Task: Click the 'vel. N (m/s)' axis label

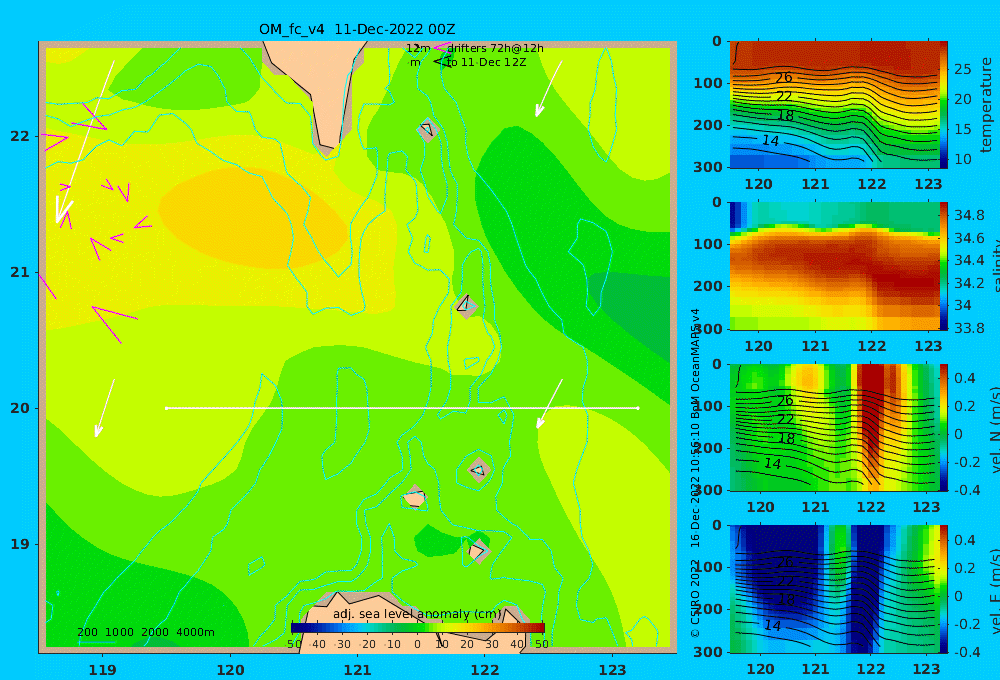Action: (994, 430)
